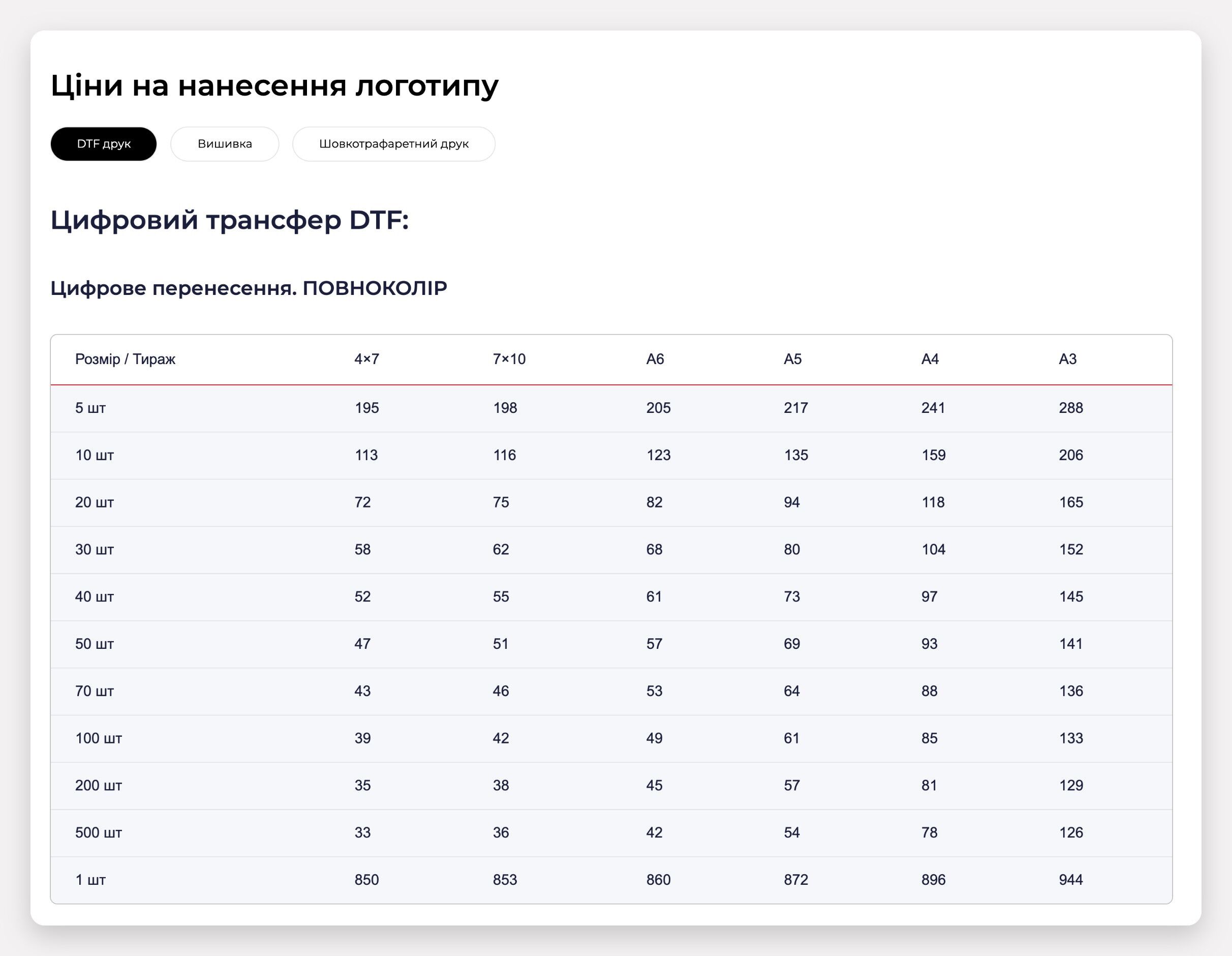Select the 20 шт row label

click(94, 502)
